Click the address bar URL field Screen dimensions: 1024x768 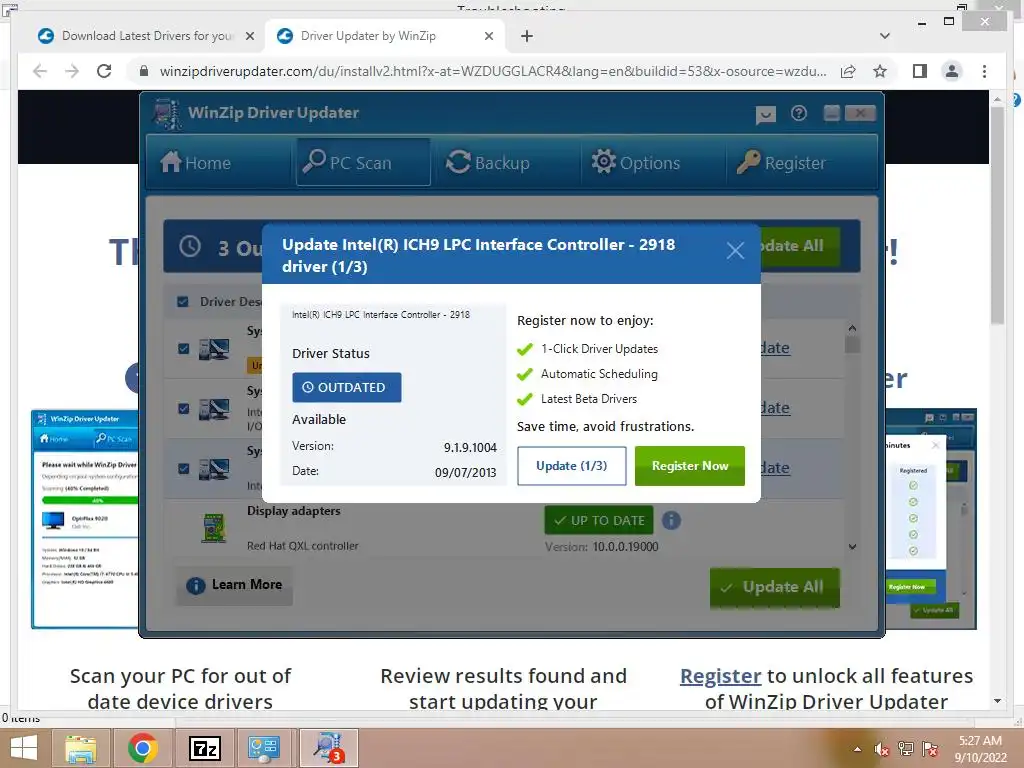(493, 71)
